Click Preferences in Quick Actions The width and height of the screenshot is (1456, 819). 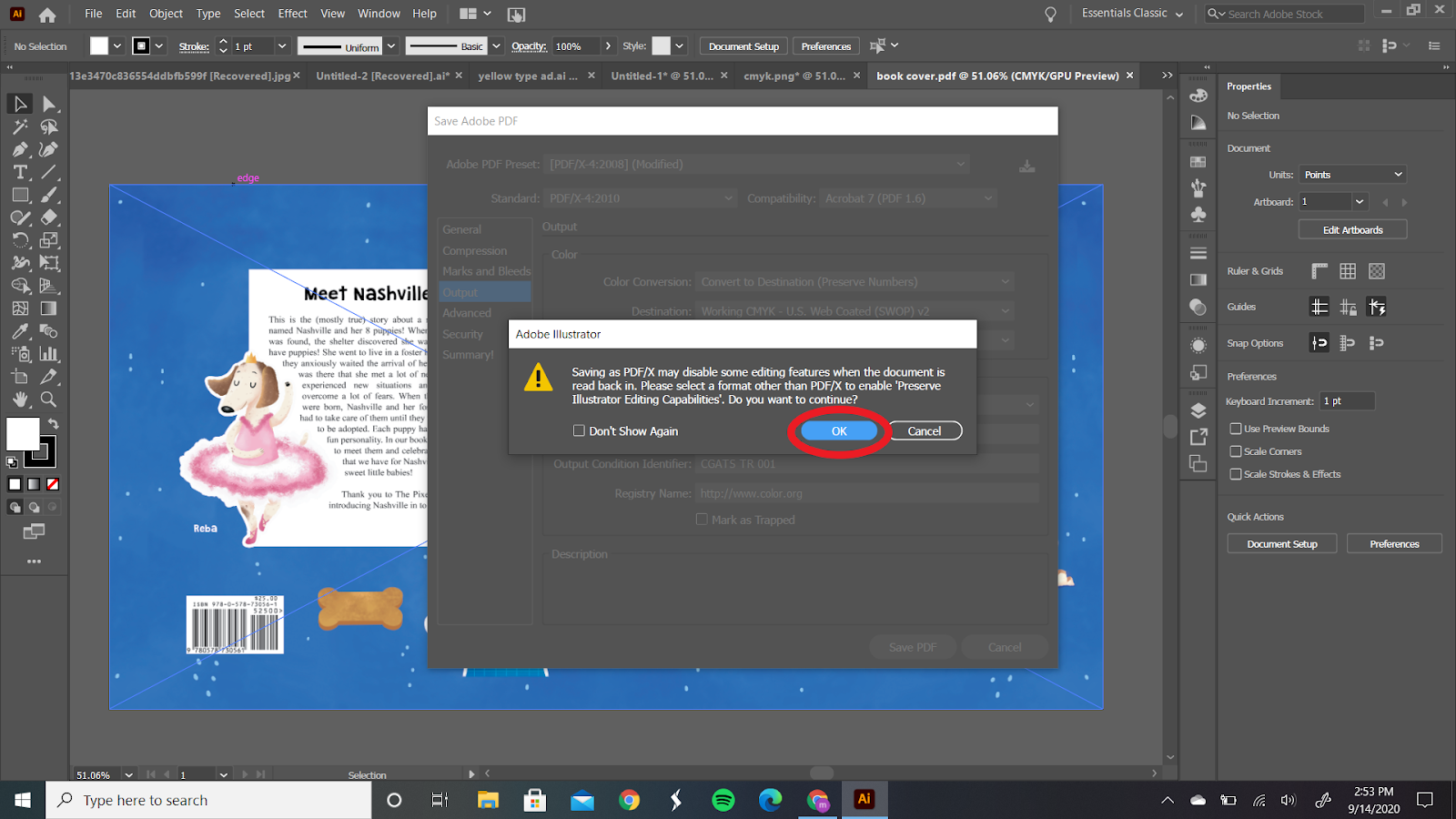click(x=1394, y=544)
